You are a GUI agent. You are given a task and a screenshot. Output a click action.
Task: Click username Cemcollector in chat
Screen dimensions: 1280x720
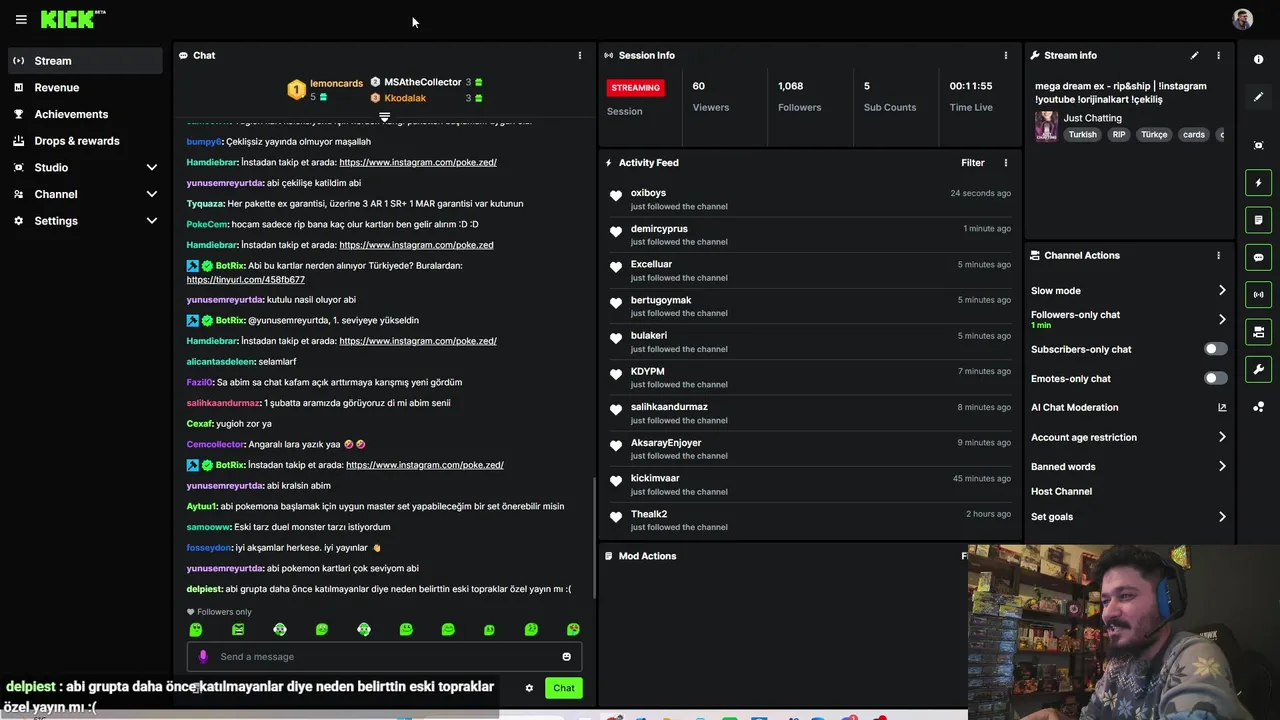[218, 445]
